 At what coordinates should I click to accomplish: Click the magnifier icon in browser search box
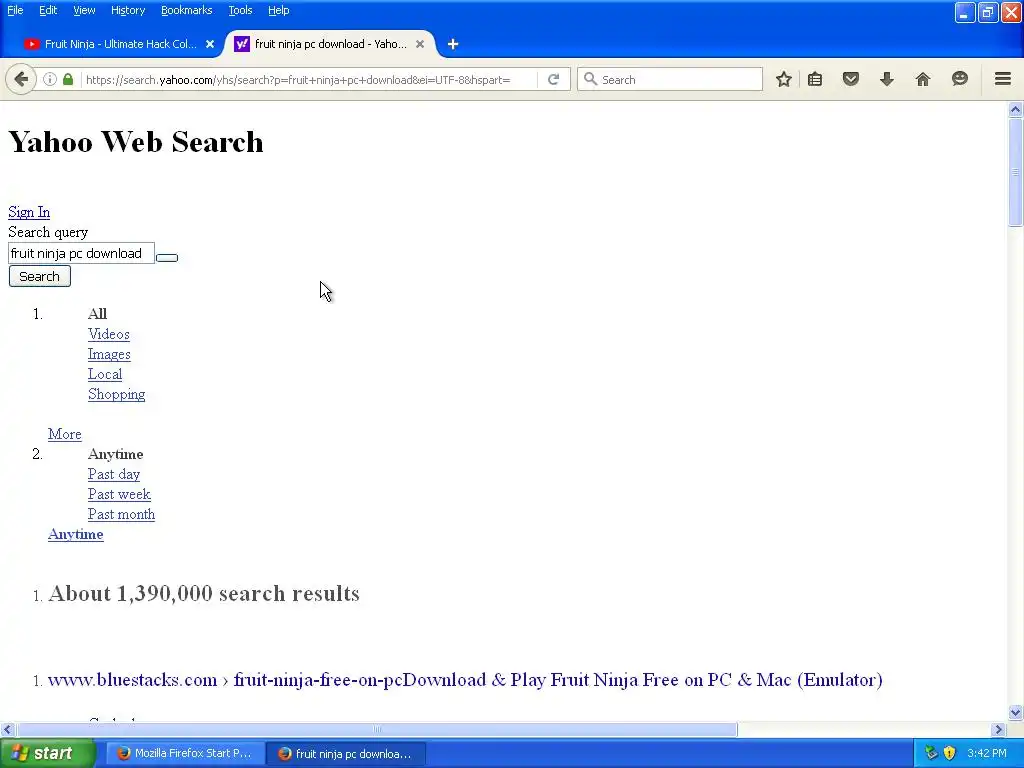coord(590,80)
